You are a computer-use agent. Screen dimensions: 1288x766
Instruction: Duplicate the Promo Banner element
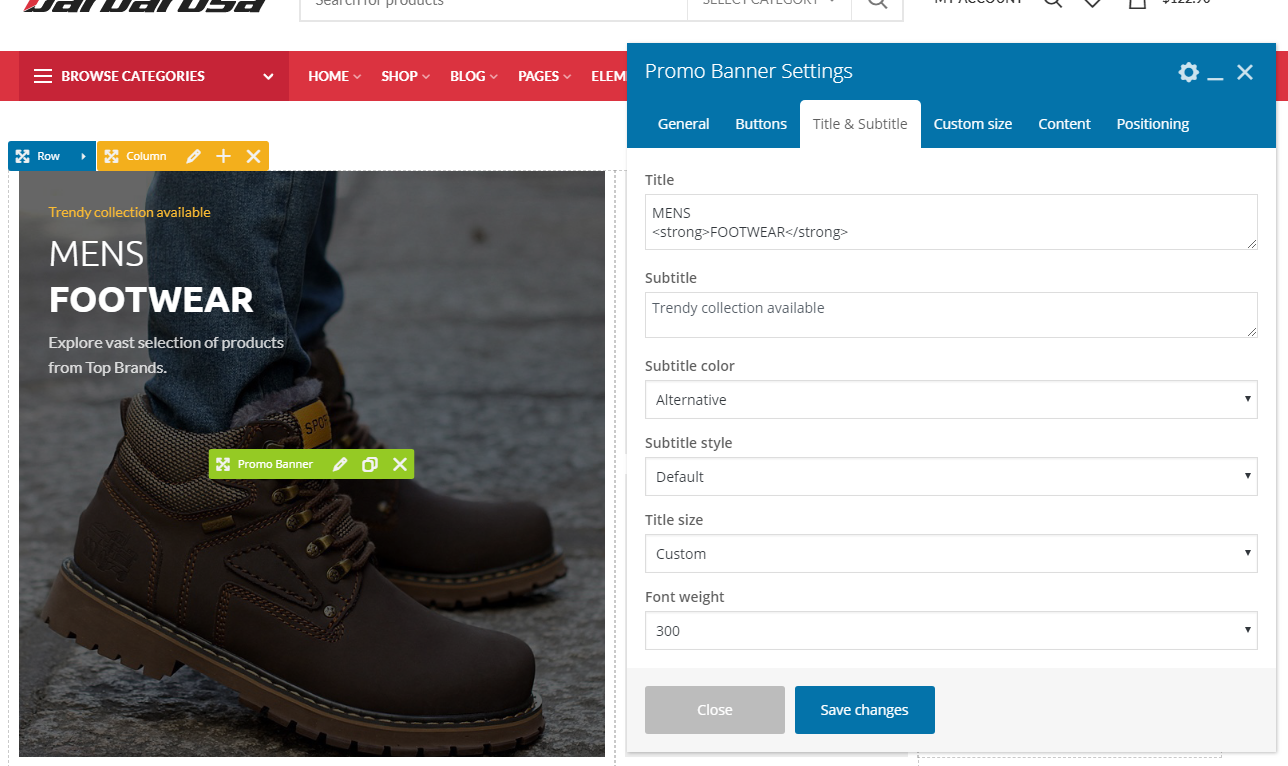pos(370,464)
